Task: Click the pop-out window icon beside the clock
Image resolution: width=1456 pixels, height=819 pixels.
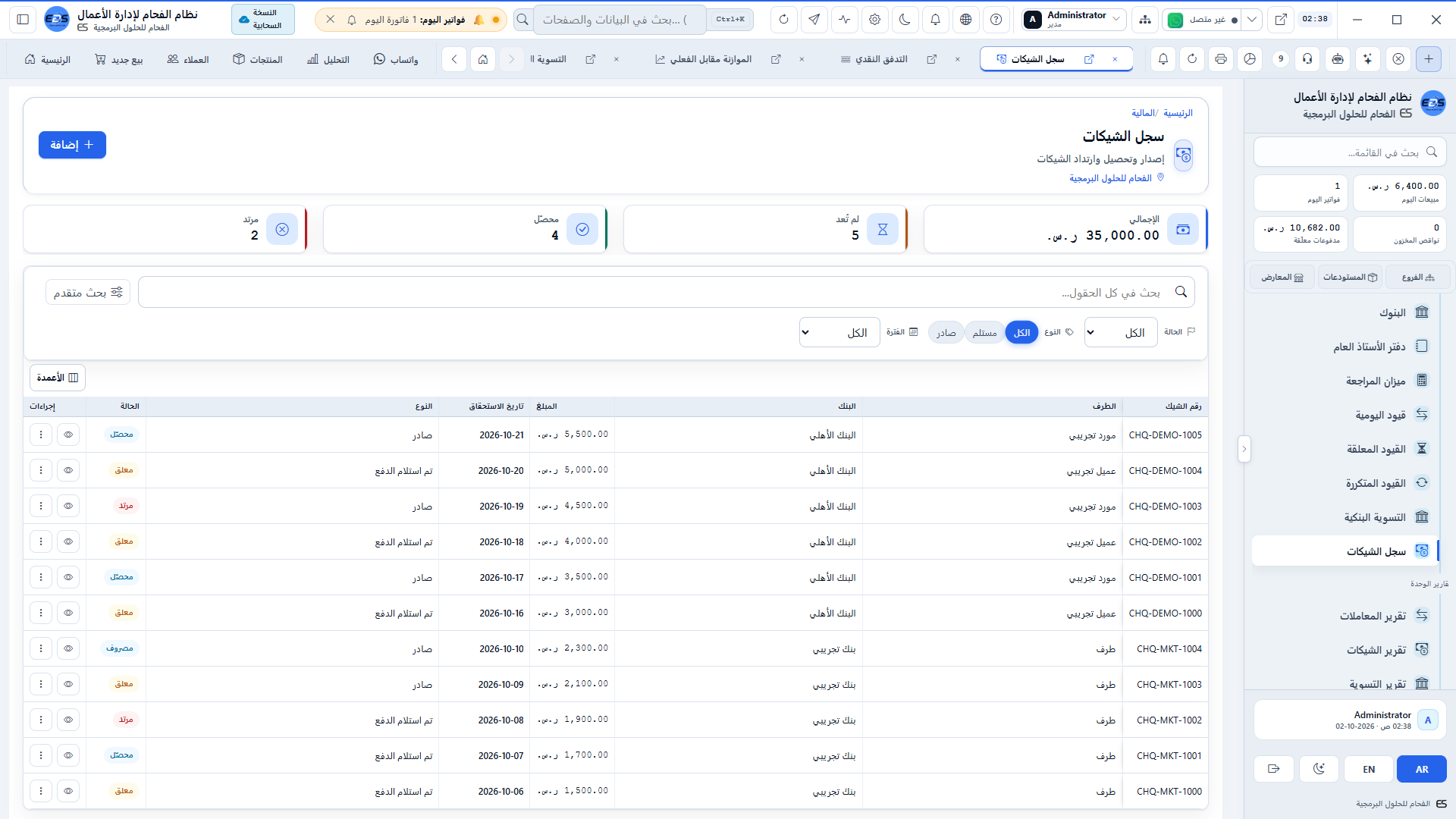Action: 1281,20
